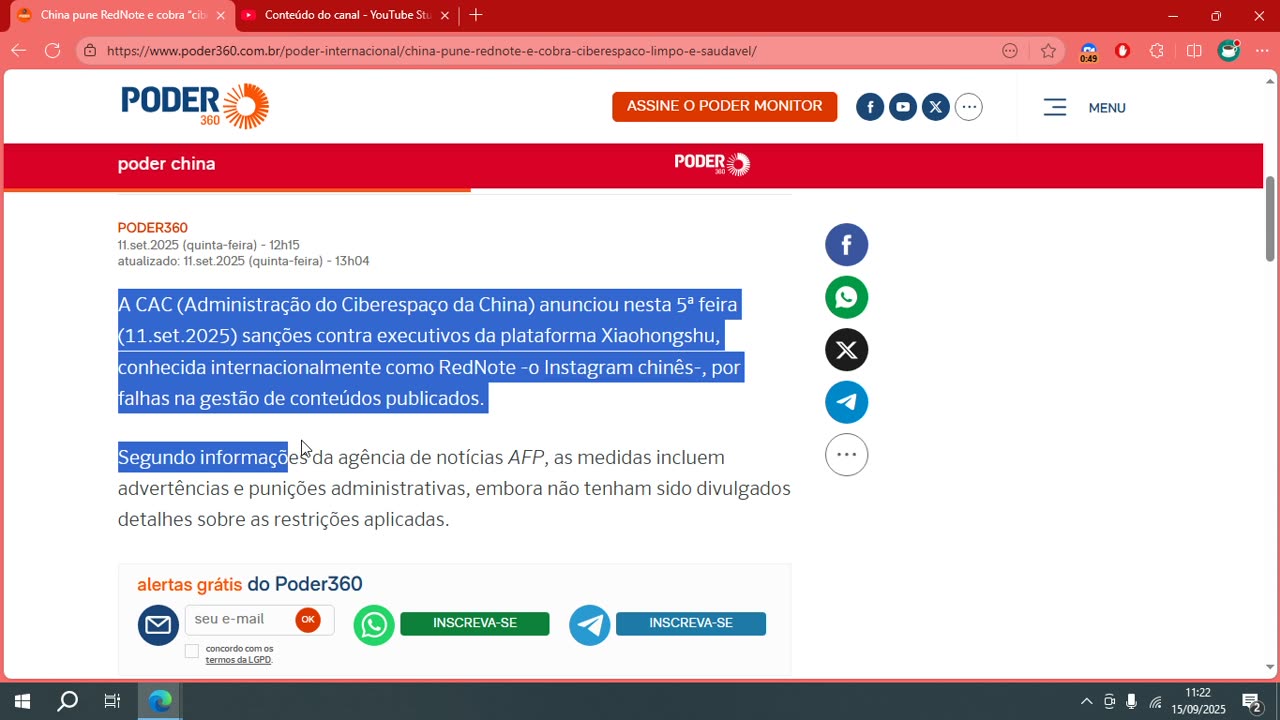This screenshot has height=720, width=1280.
Task: Click the PODER360 author link
Action: [x=153, y=228]
